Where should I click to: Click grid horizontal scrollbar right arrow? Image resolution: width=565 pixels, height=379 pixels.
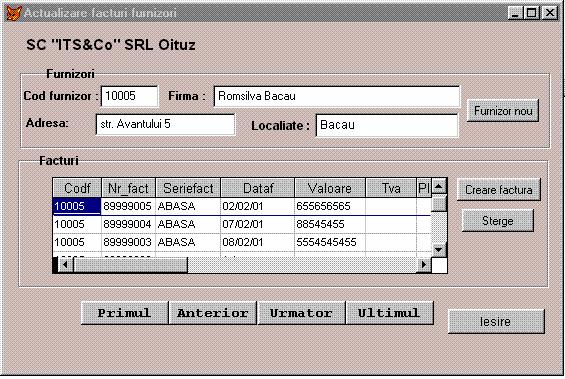pyautogui.click(x=424, y=265)
